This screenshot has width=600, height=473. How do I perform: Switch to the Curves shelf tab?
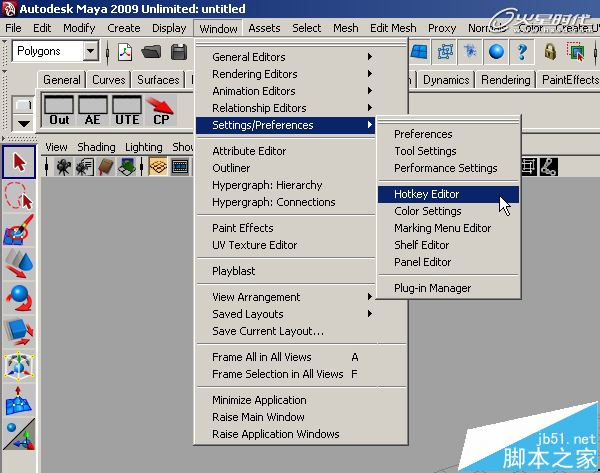coord(109,80)
